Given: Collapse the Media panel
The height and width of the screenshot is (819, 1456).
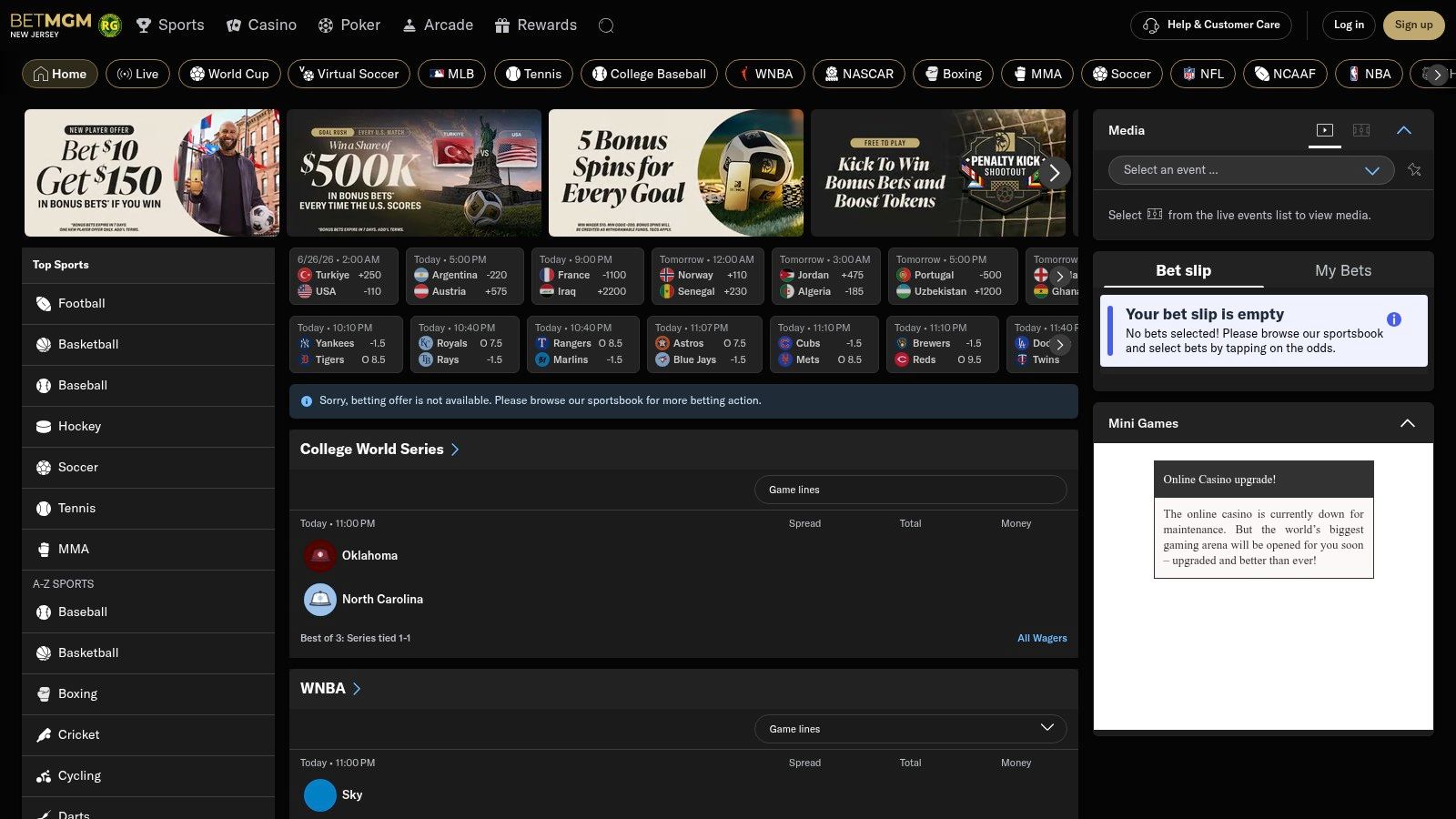Looking at the screenshot, I should (1404, 130).
